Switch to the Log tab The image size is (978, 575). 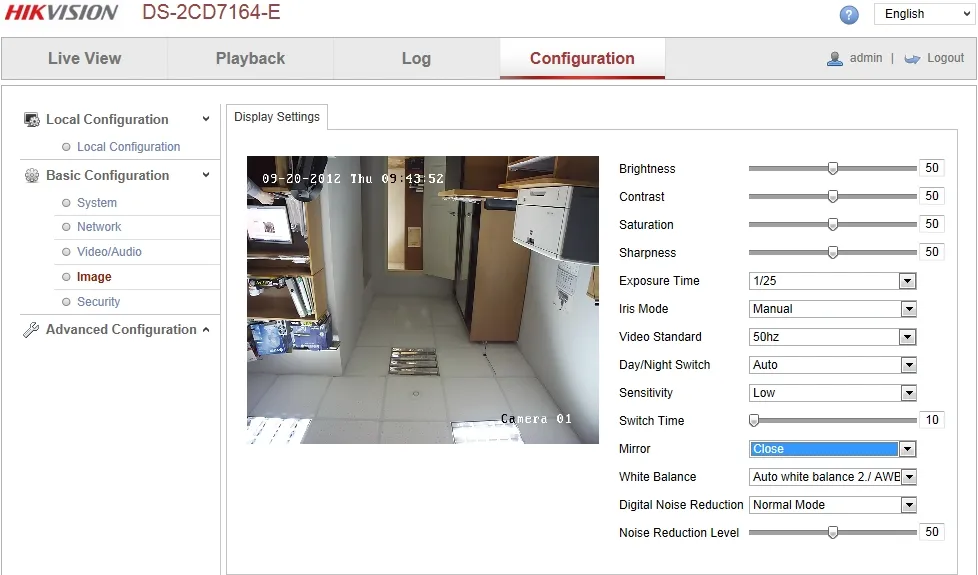click(x=416, y=59)
